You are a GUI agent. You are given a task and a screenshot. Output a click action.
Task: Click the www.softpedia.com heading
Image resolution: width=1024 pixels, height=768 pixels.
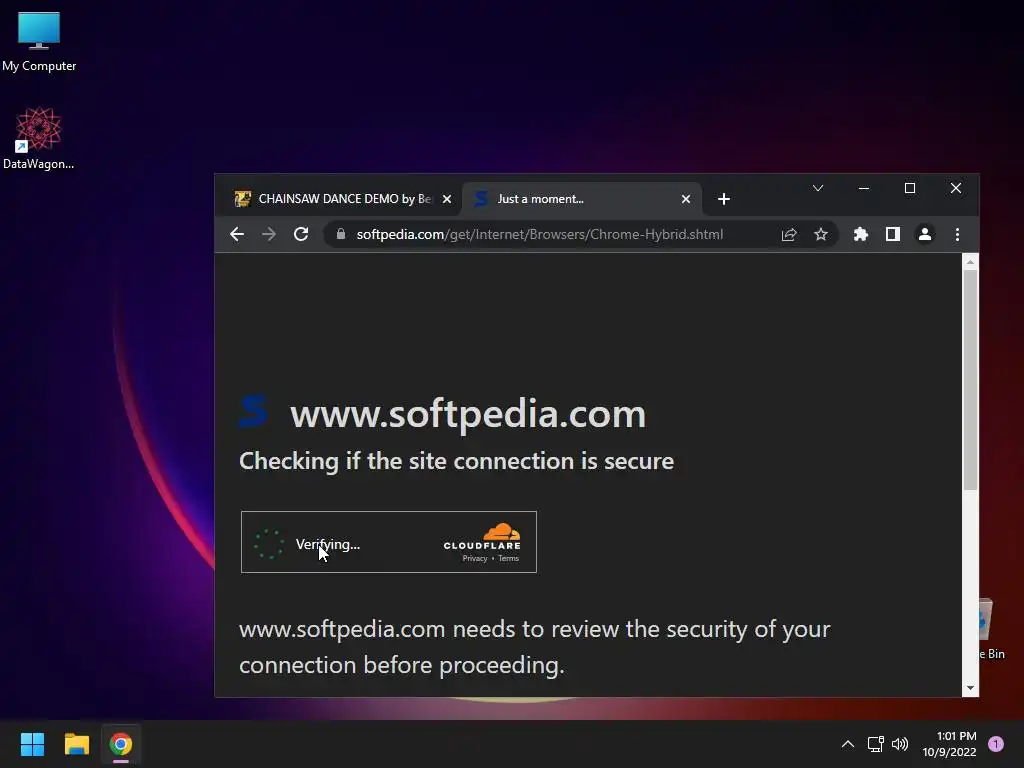point(468,414)
